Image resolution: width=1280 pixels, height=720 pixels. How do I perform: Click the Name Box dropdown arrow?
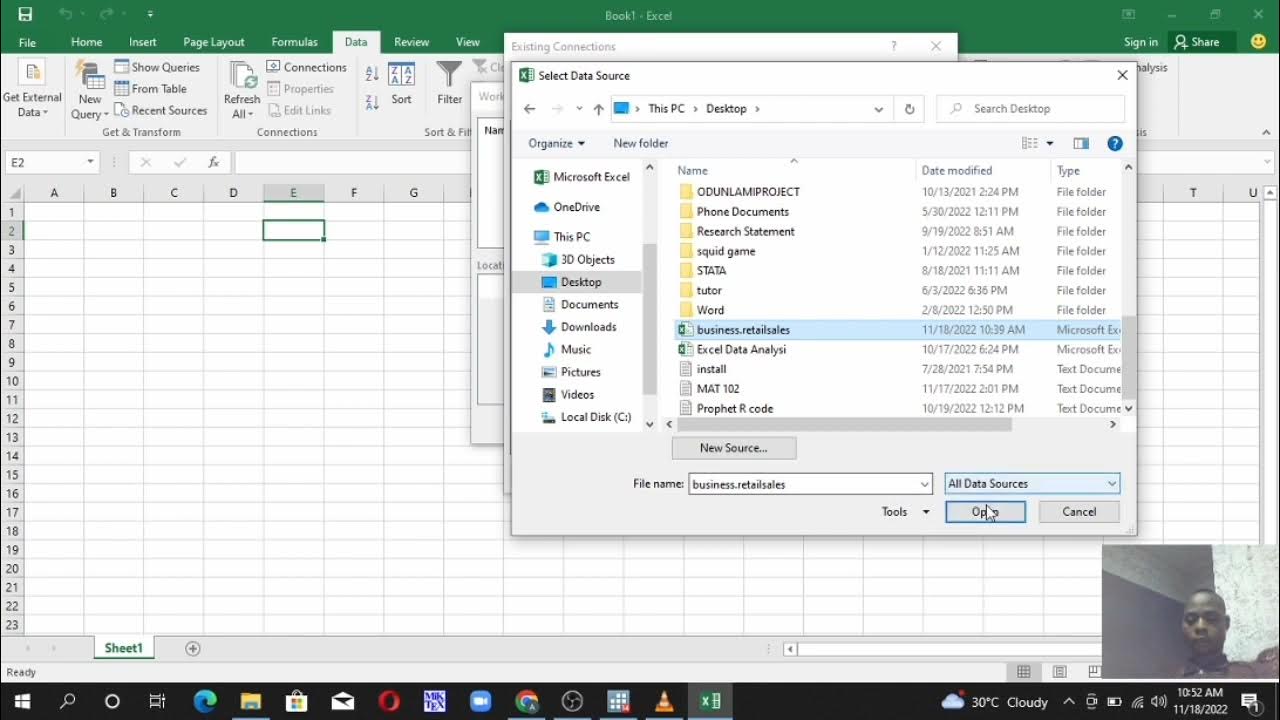(90, 162)
